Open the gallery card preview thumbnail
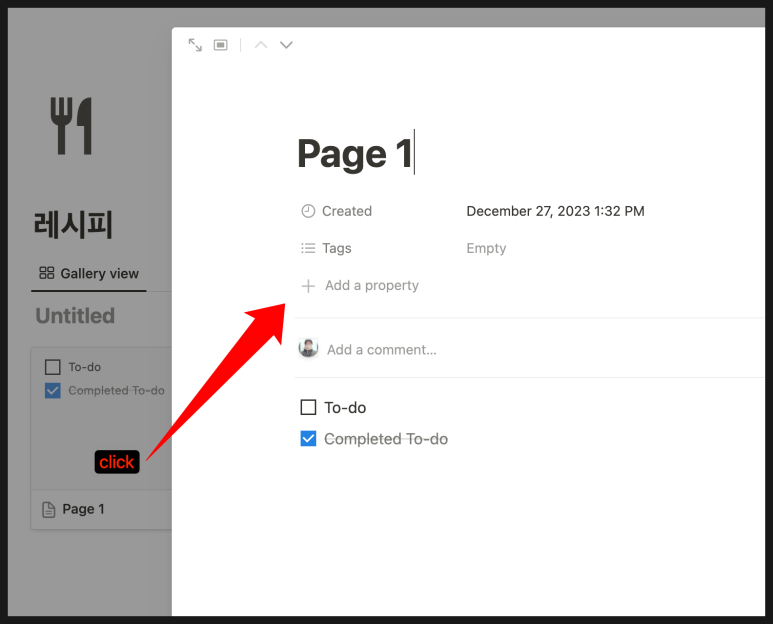Viewport: 773px width, 624px height. click(x=102, y=419)
